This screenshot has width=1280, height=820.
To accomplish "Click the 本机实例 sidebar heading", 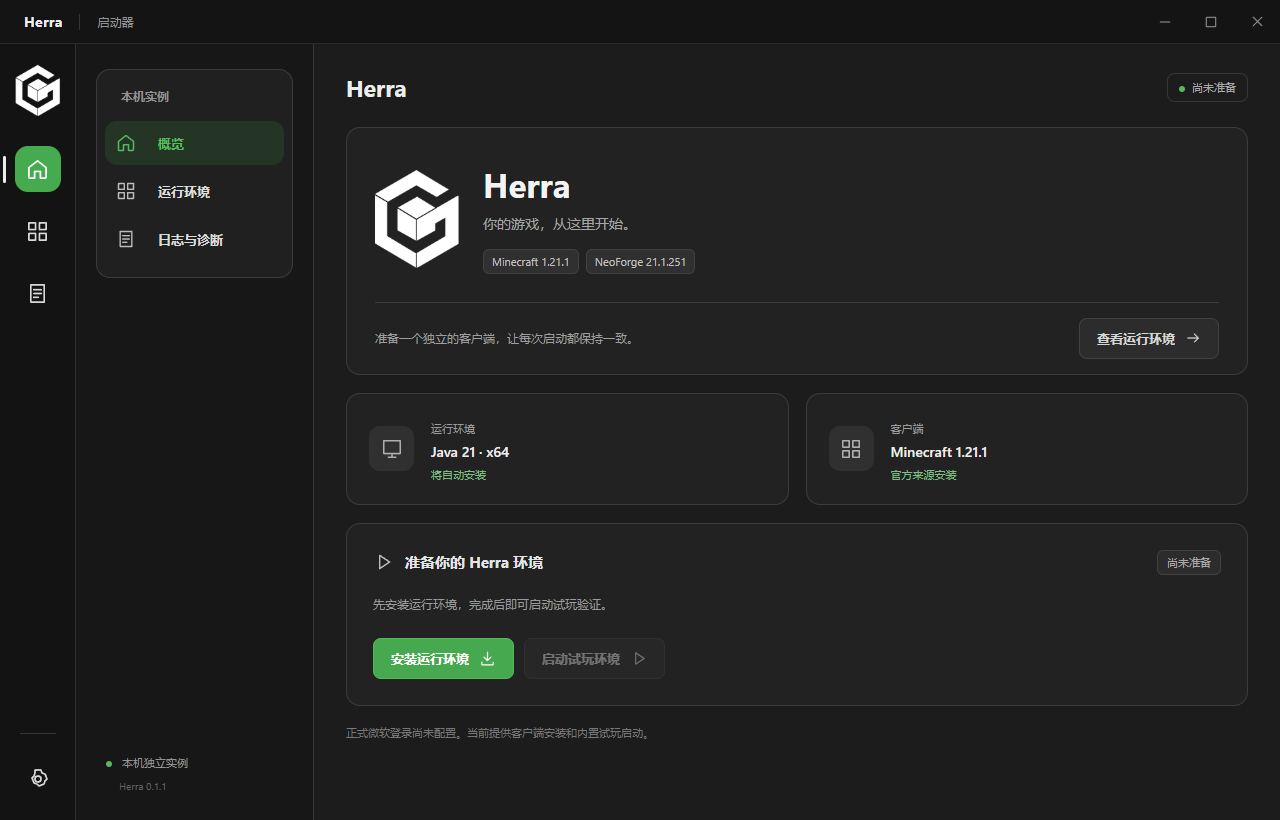I will pos(145,97).
